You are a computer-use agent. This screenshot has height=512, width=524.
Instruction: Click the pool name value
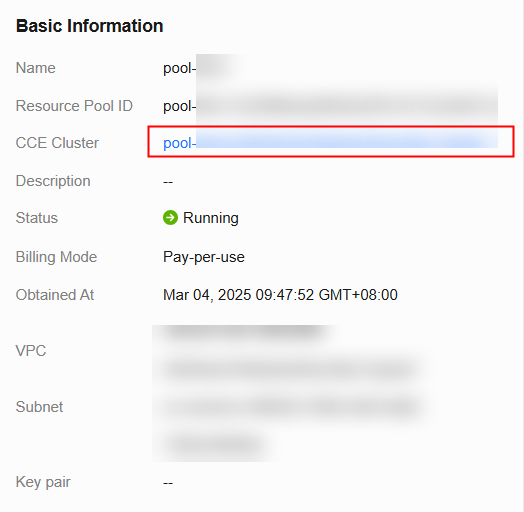coord(204,68)
